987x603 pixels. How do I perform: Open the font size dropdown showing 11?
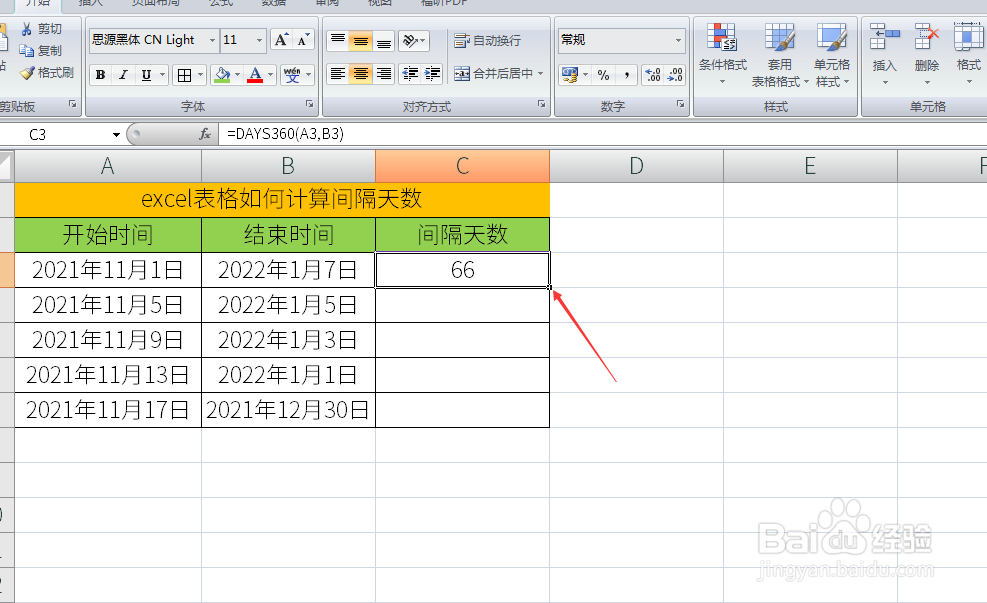[259, 40]
